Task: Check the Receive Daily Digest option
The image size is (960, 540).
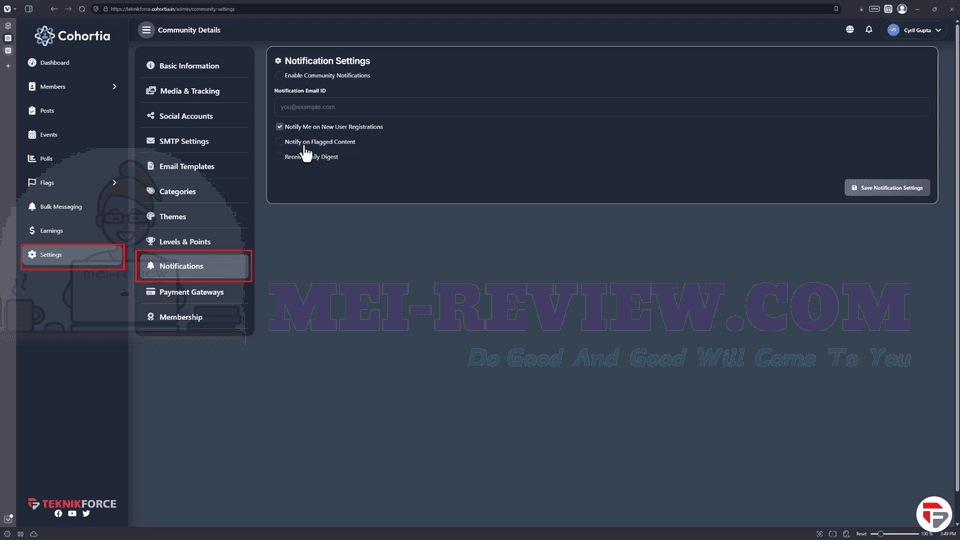Action: [279, 157]
